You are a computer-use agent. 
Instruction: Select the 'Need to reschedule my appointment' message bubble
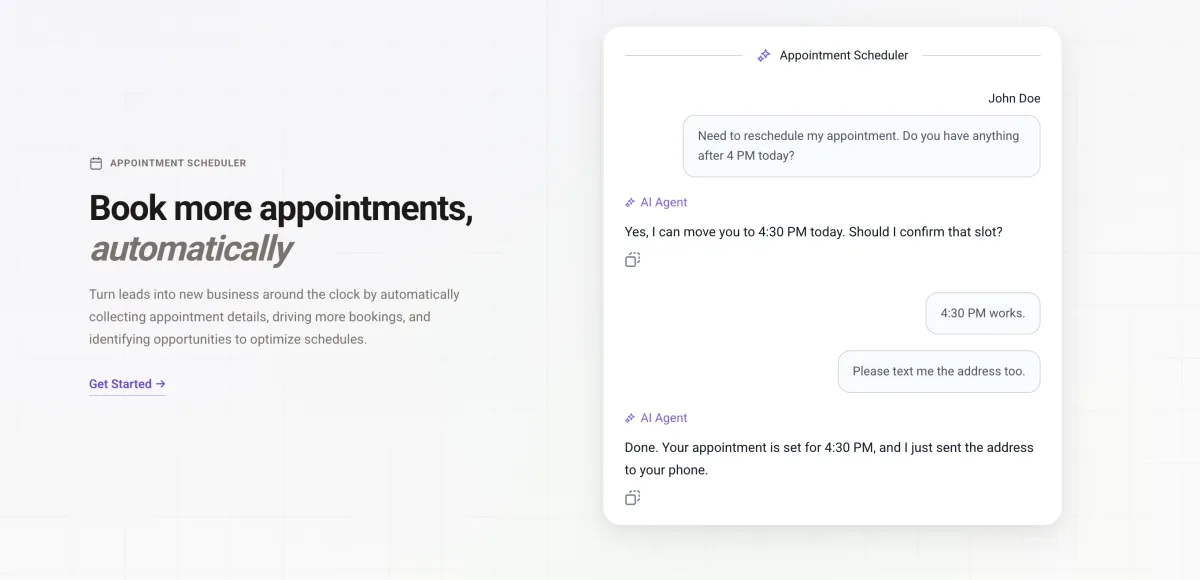pyautogui.click(x=861, y=146)
